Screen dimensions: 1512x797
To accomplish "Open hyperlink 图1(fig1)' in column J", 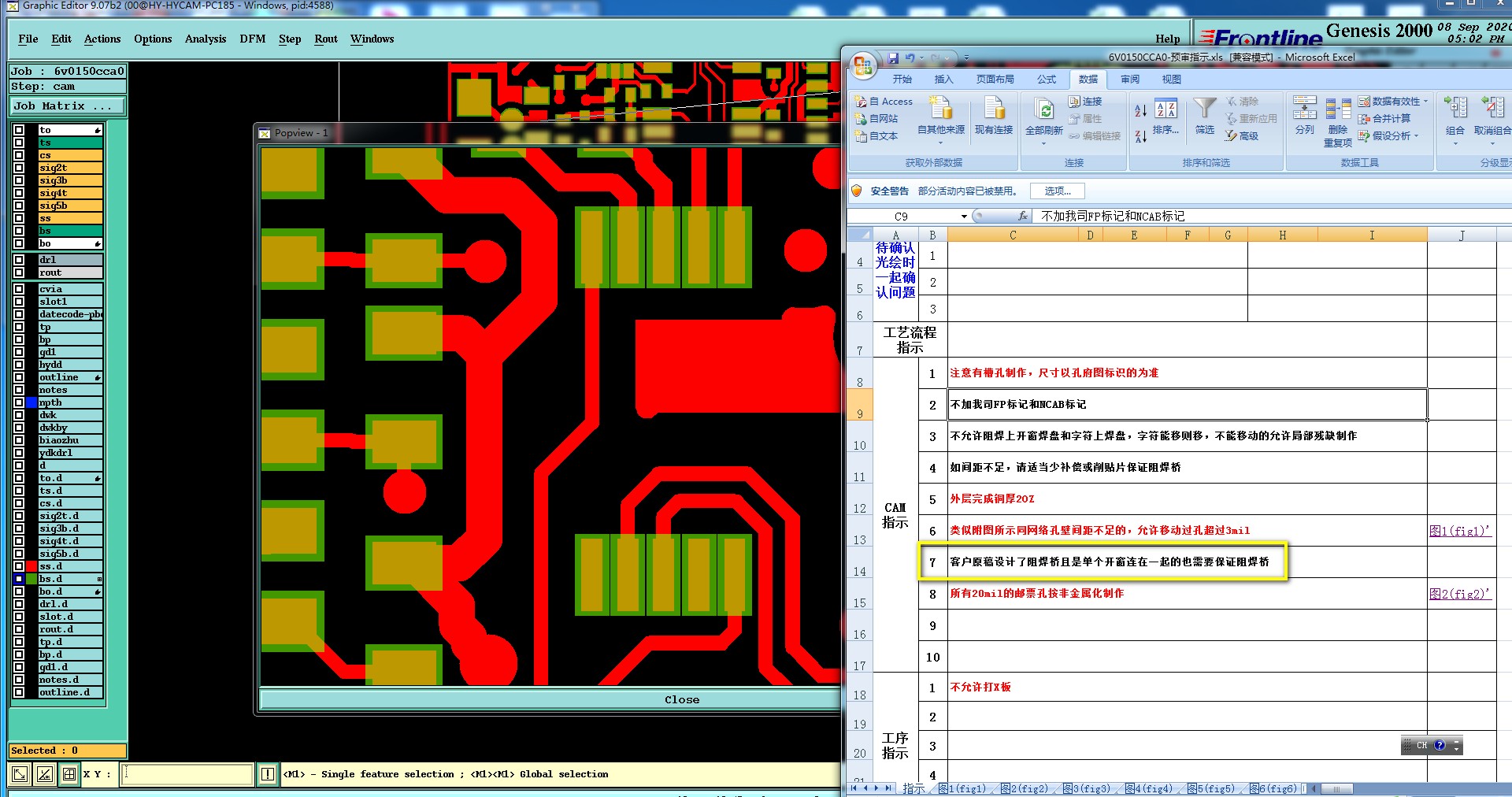I will point(1461,531).
